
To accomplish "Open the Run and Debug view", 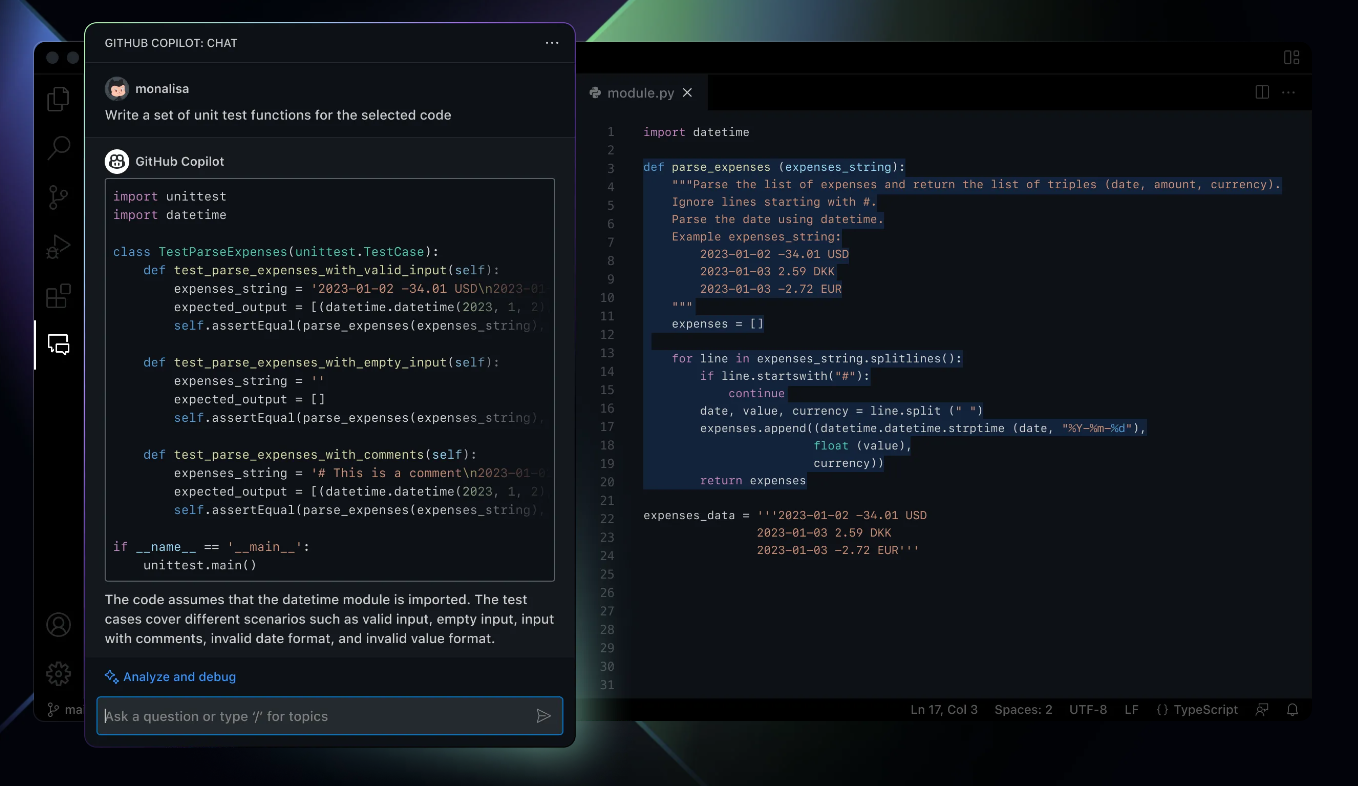I will [x=59, y=246].
